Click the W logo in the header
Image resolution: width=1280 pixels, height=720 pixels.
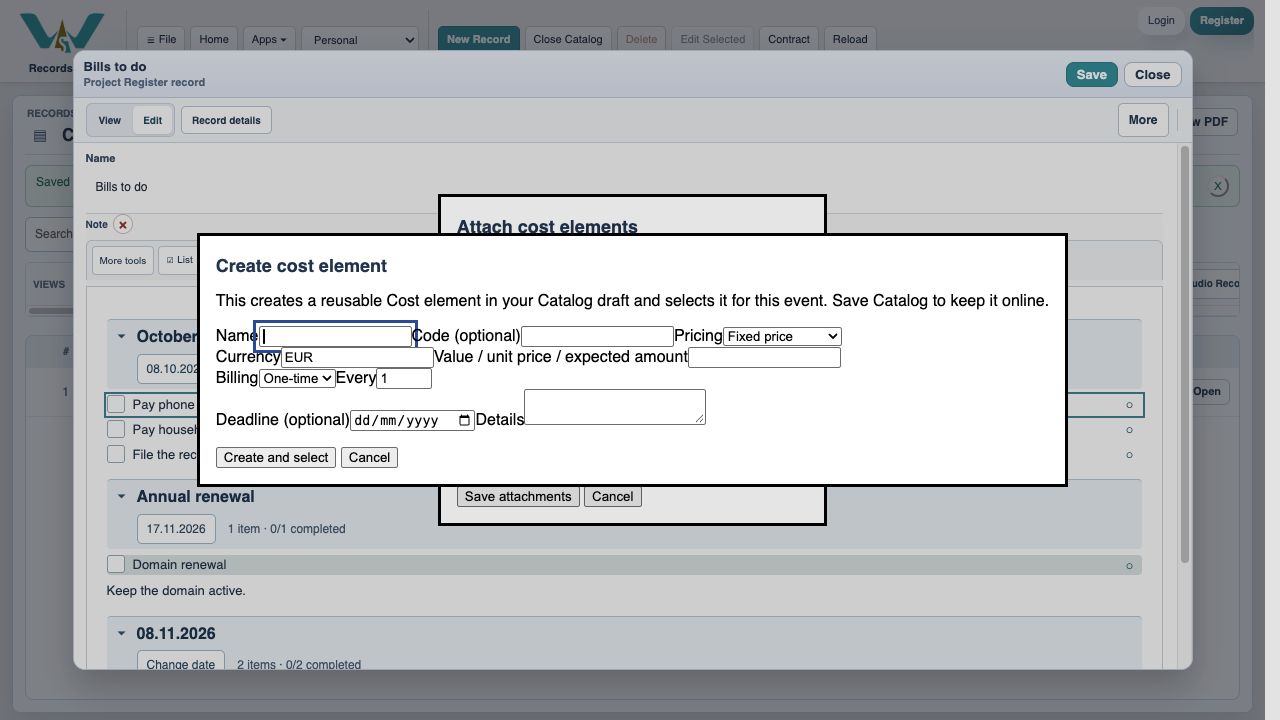pos(62,35)
